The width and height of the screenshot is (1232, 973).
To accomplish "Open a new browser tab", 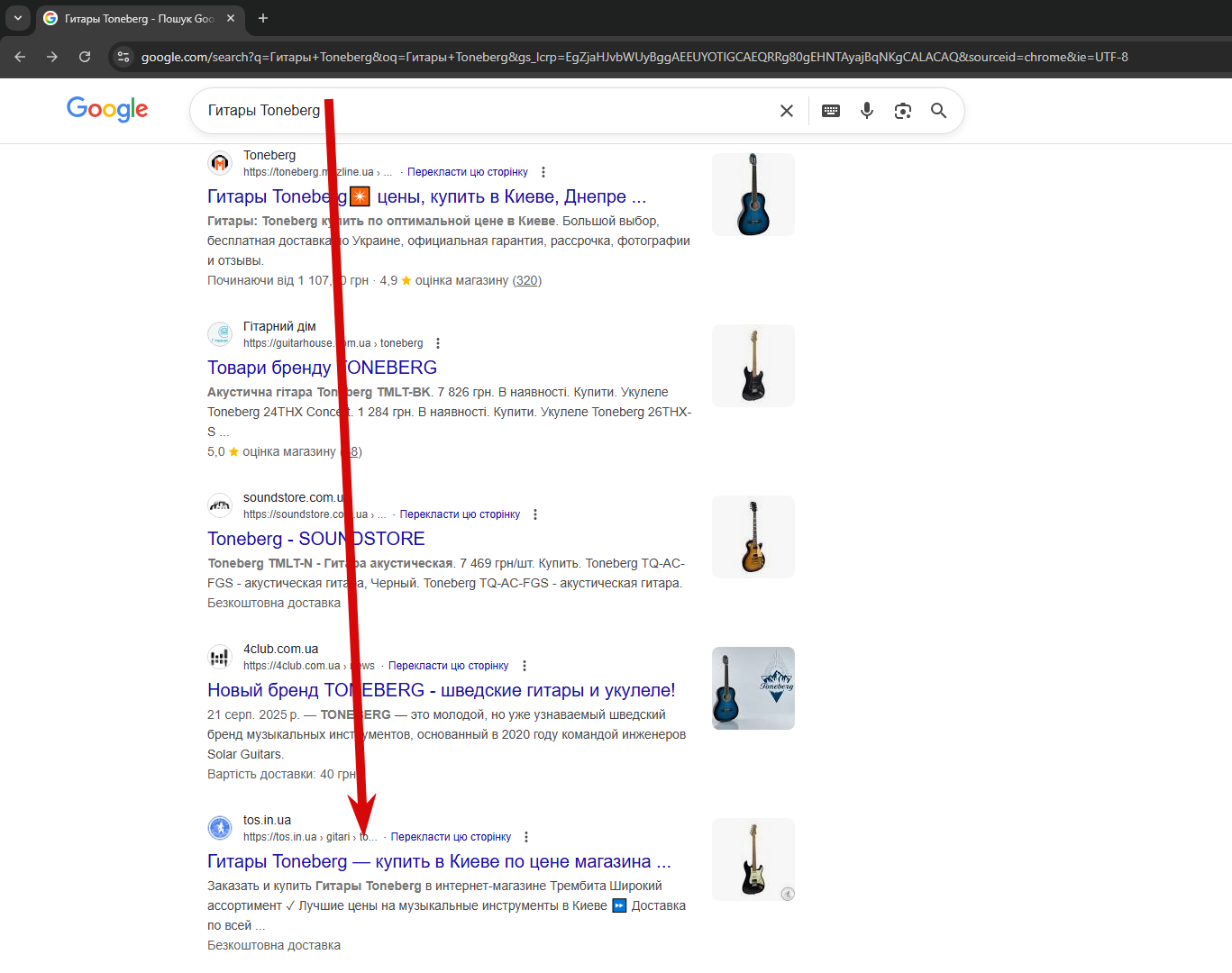I will pos(263,18).
